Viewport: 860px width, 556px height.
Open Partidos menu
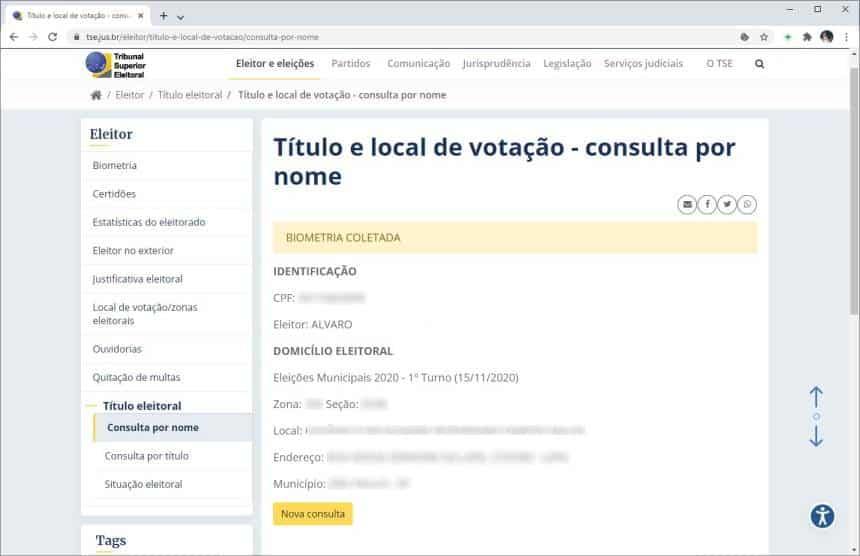pyautogui.click(x=350, y=64)
